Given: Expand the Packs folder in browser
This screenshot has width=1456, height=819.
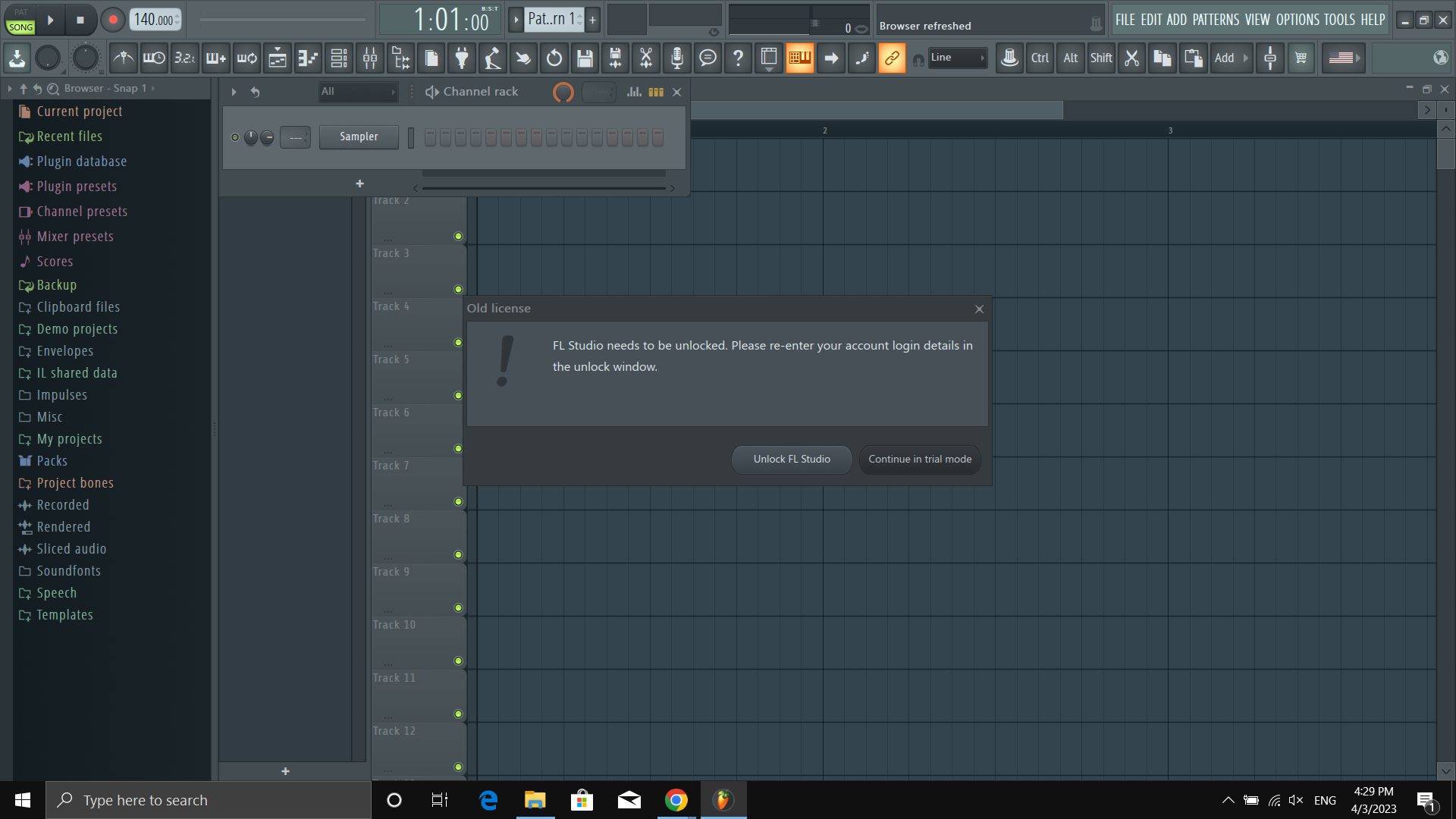Looking at the screenshot, I should tap(52, 461).
